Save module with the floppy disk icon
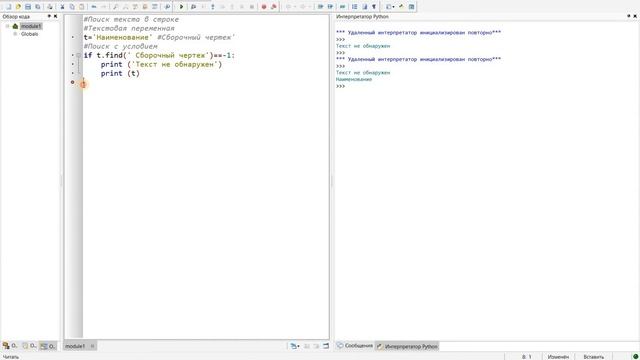 point(28,7)
